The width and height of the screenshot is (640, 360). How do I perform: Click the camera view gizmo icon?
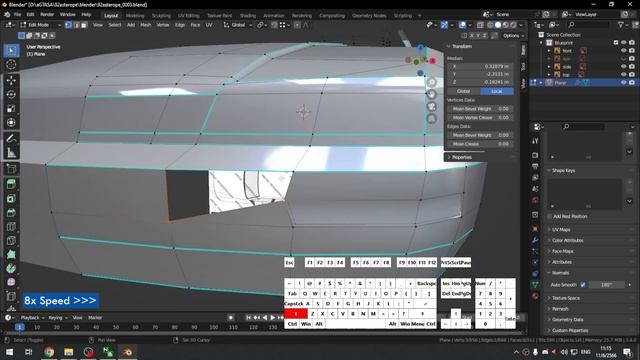pyautogui.click(x=431, y=107)
